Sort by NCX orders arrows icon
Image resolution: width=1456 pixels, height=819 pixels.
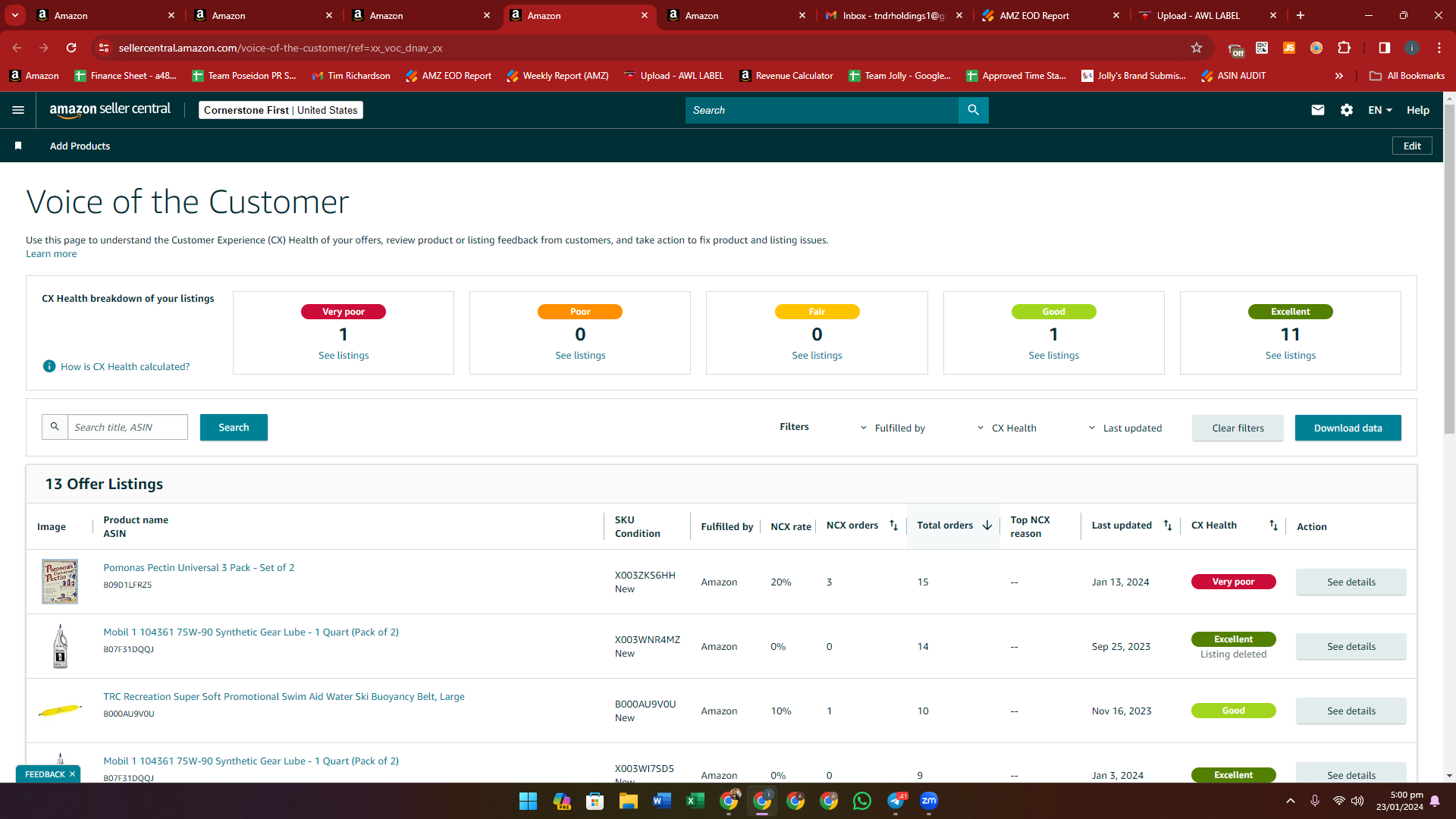[893, 526]
